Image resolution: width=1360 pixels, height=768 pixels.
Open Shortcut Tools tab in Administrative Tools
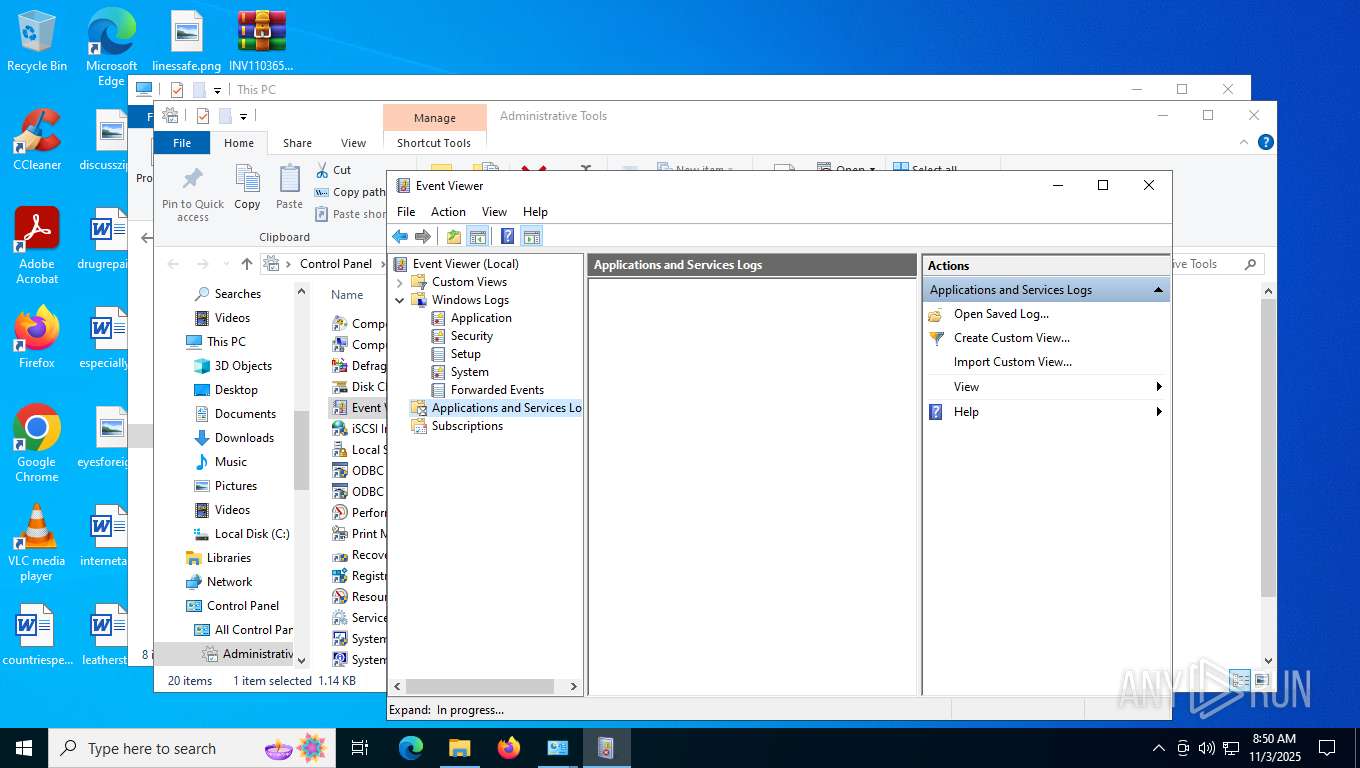coord(433,143)
